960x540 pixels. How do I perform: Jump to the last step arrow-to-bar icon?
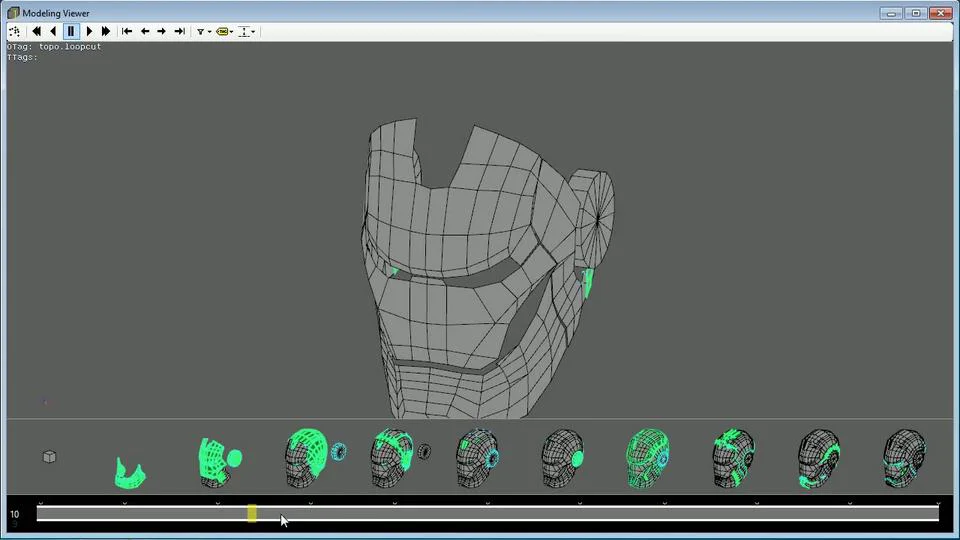click(179, 31)
